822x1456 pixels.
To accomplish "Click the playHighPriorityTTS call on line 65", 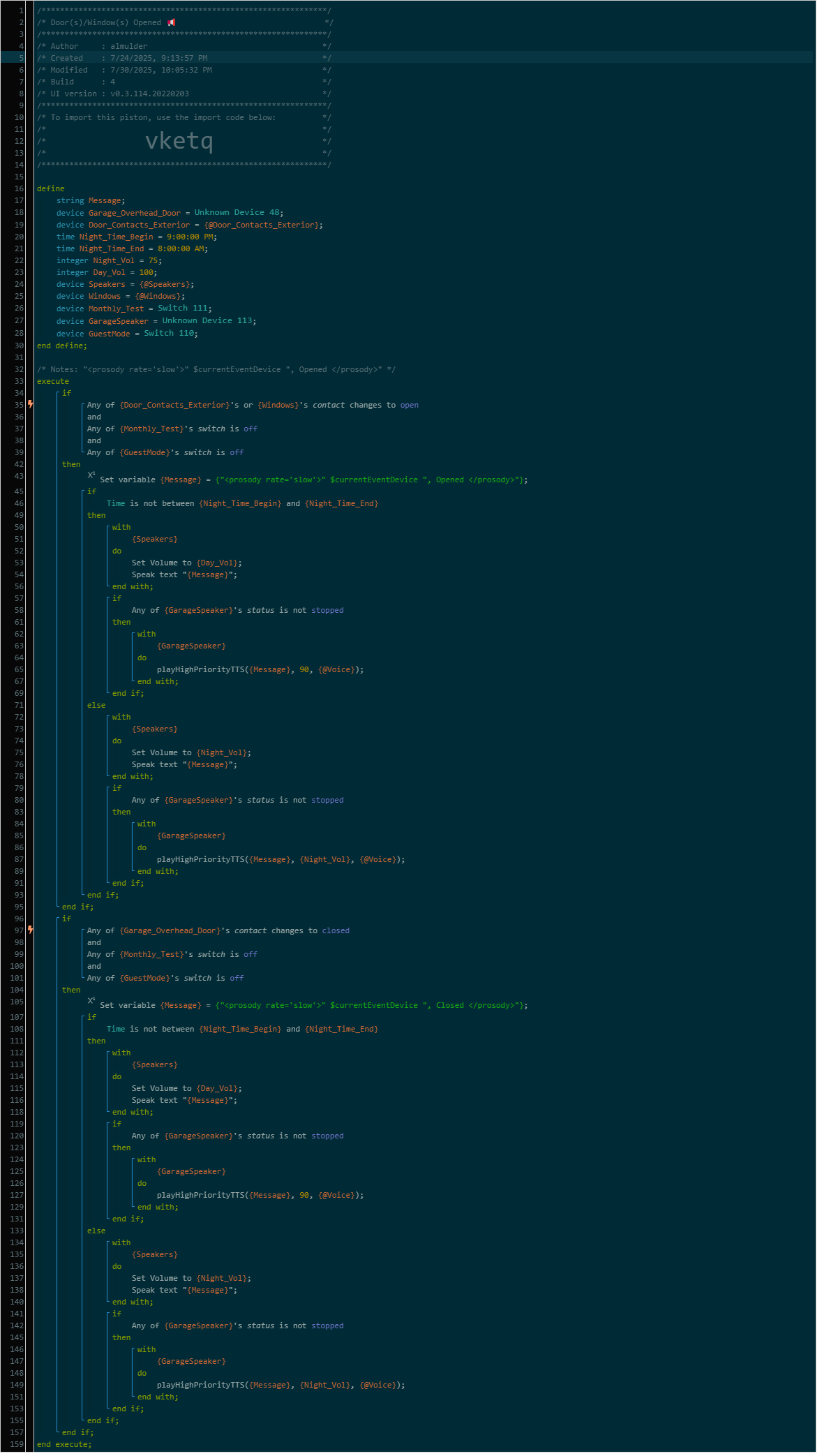I will click(x=260, y=669).
